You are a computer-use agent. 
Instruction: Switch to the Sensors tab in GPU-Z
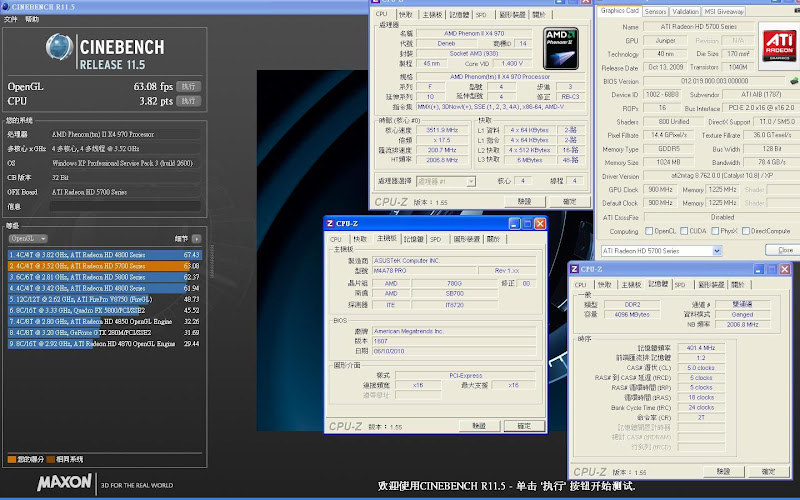(x=655, y=11)
